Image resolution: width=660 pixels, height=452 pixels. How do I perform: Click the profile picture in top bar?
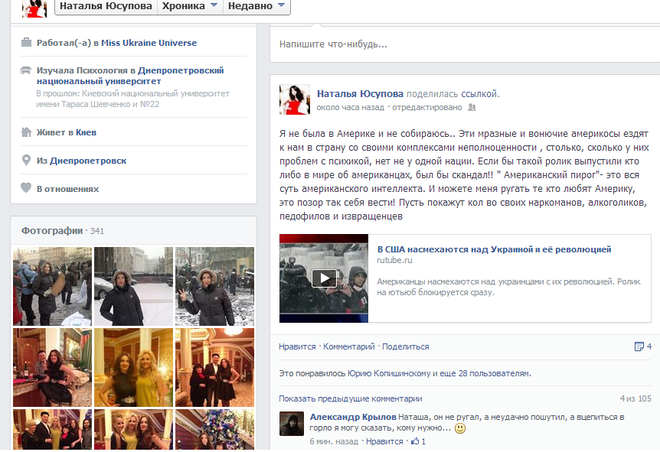coord(35,8)
